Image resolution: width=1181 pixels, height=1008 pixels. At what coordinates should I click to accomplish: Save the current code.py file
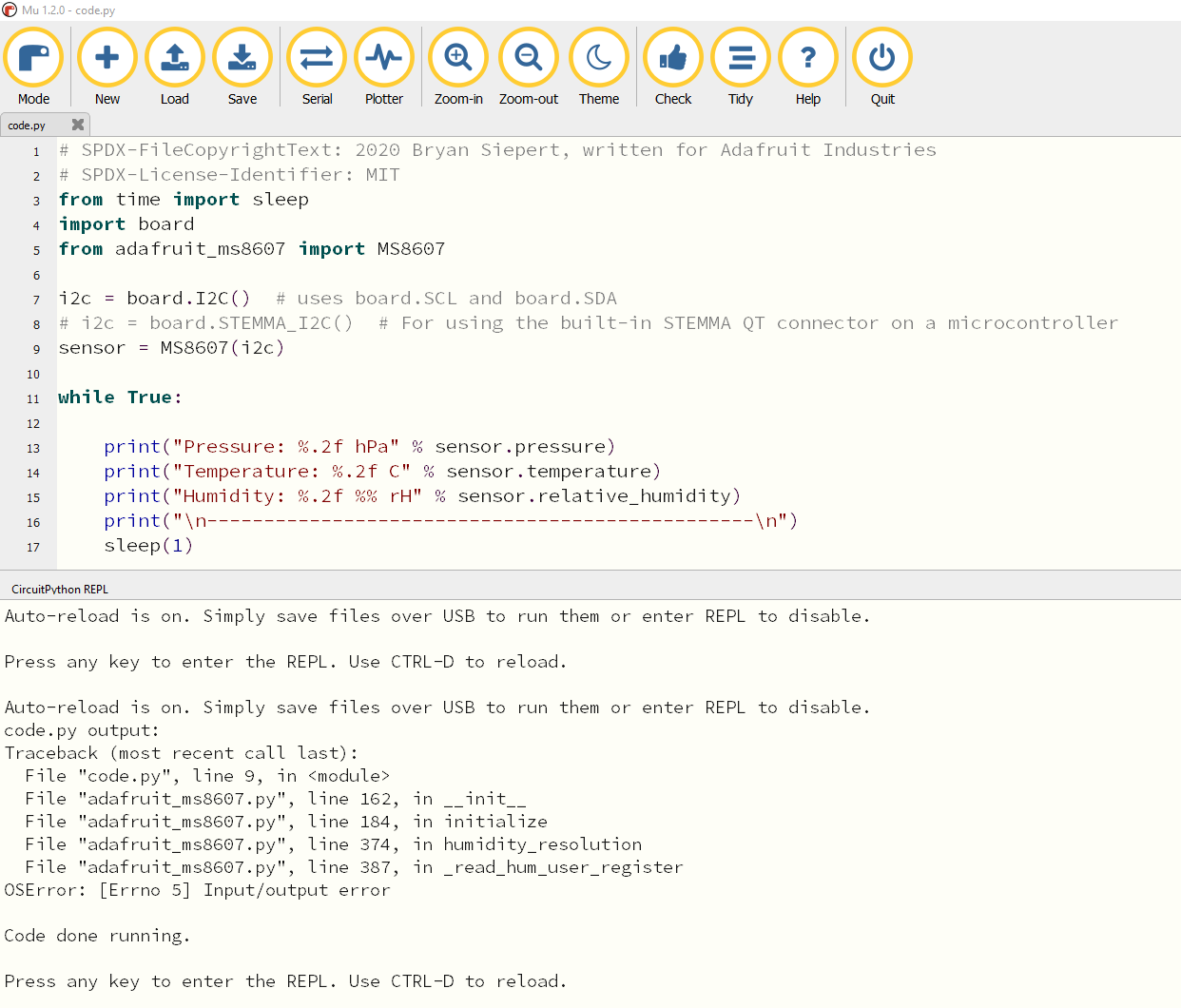click(242, 58)
